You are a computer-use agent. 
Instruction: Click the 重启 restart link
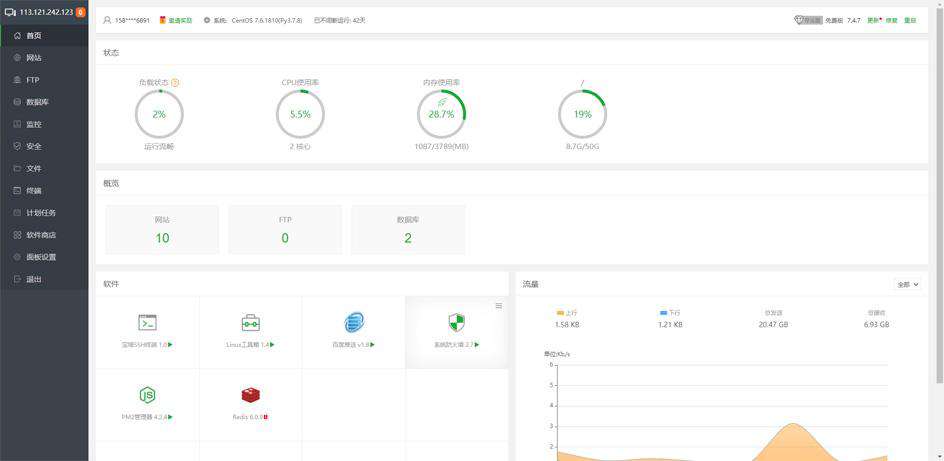pyautogui.click(x=910, y=20)
